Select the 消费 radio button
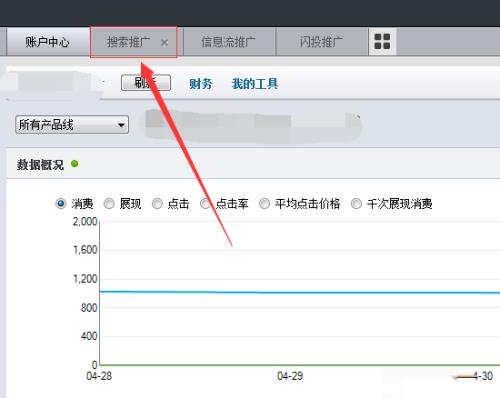The width and height of the screenshot is (500, 398). coord(61,203)
